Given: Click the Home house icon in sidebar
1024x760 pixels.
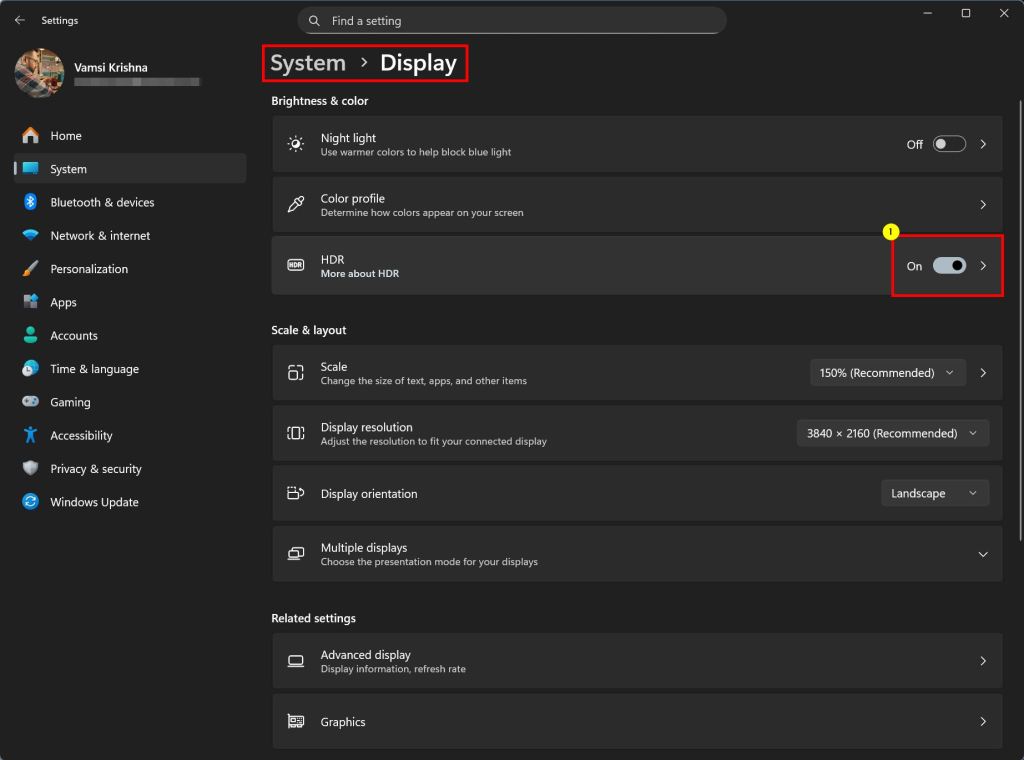Looking at the screenshot, I should [30, 135].
